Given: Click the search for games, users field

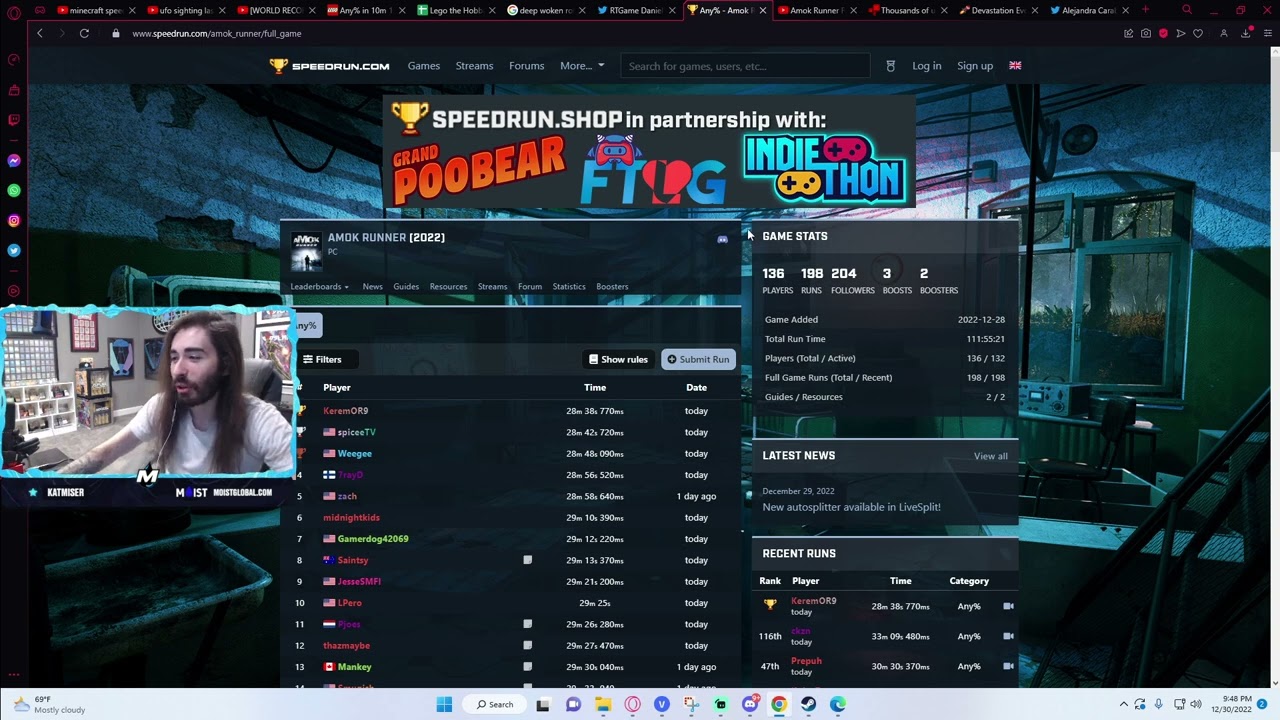Looking at the screenshot, I should (x=745, y=66).
